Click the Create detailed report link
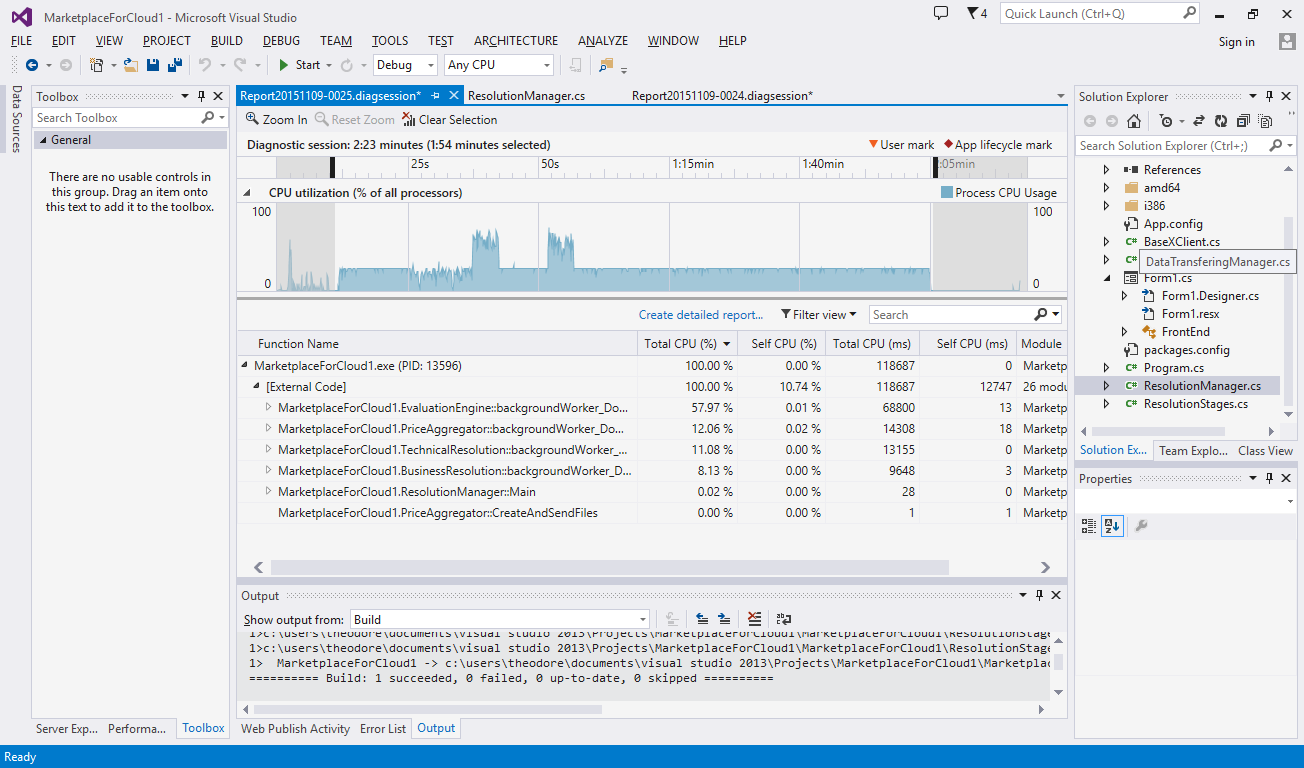The height and width of the screenshot is (768, 1304). click(x=701, y=314)
